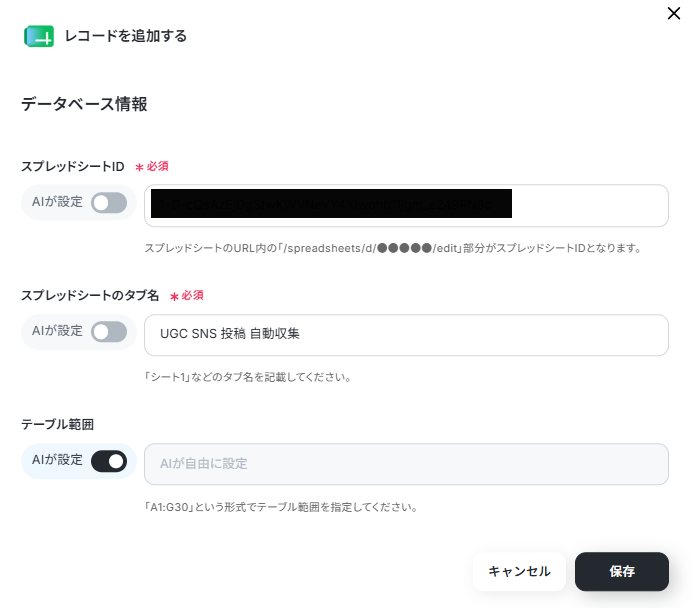Image resolution: width=697 pixels, height=608 pixels.
Task: Save settings with the 保存 button
Action: click(x=622, y=572)
